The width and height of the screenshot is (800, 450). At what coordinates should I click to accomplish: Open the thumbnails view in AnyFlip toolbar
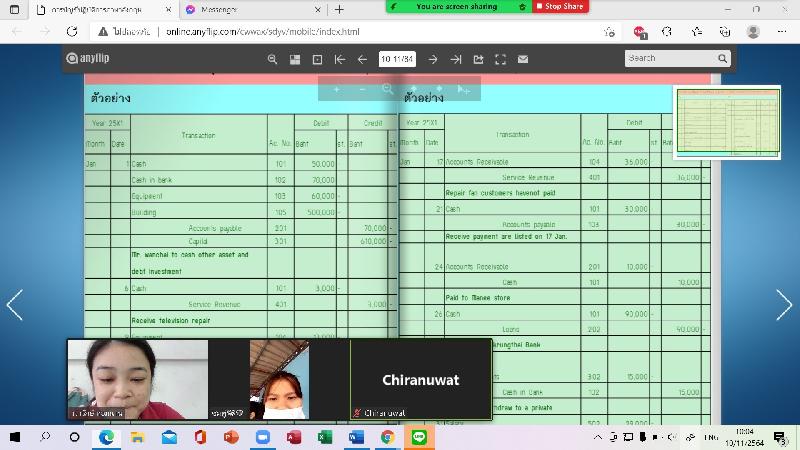[x=295, y=59]
